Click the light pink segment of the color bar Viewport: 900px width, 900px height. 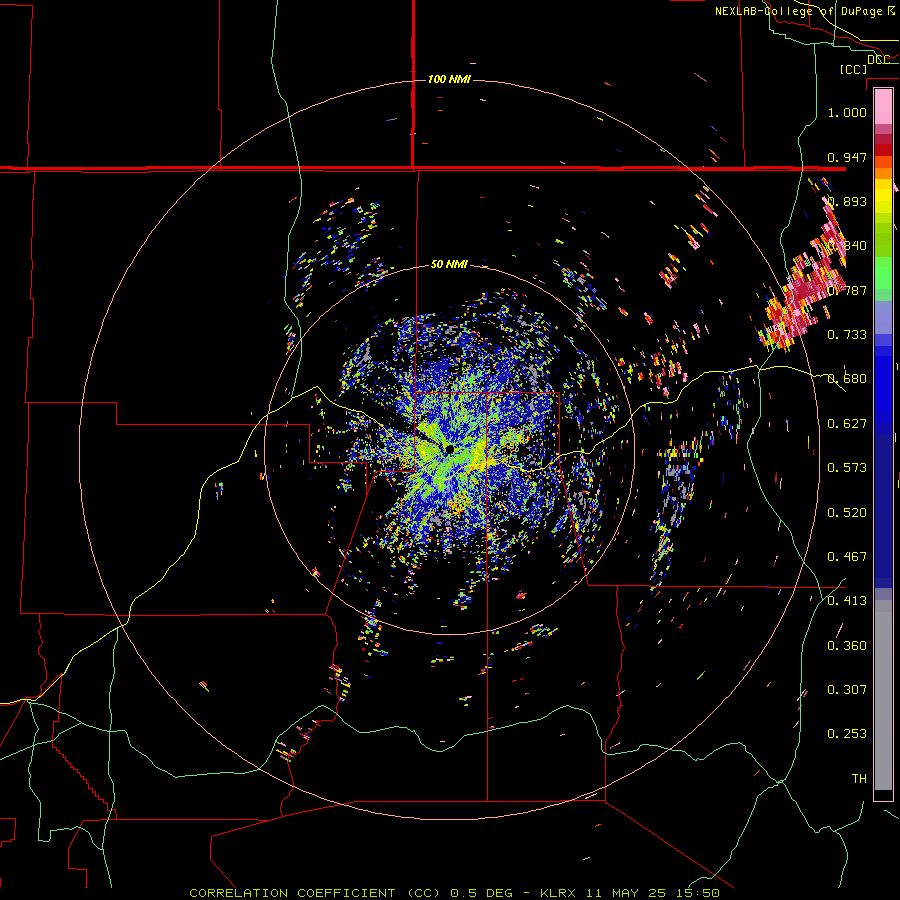coord(883,106)
